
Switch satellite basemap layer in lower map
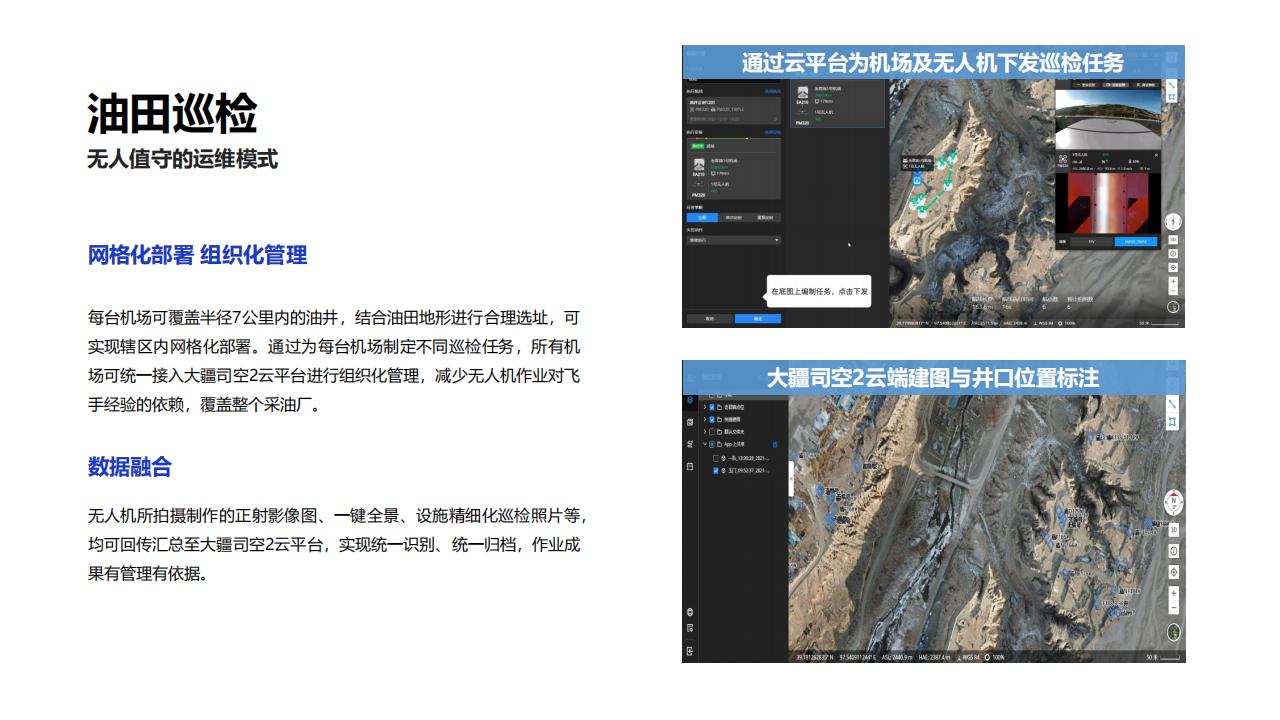pos(1174,632)
